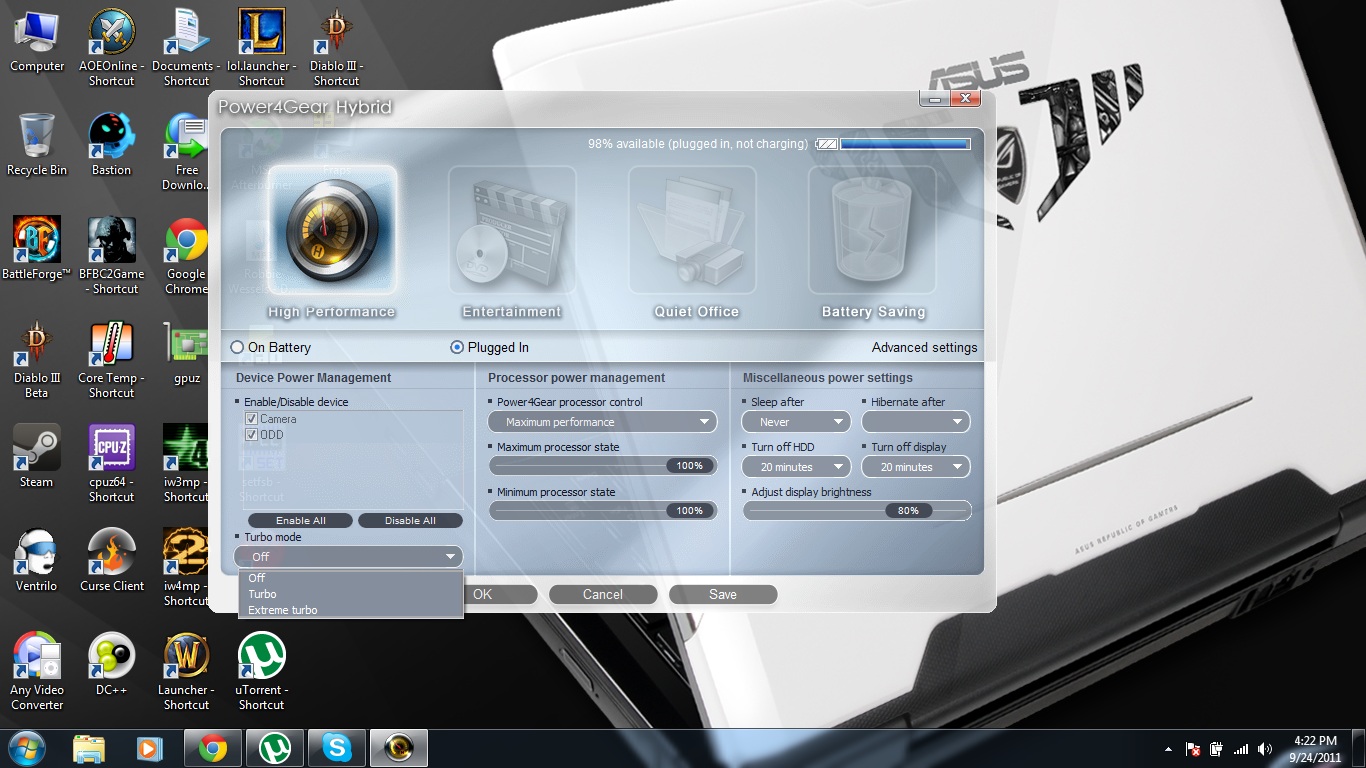Screen dimensions: 1366x768
Task: Click the Enable All button
Action: (x=301, y=521)
